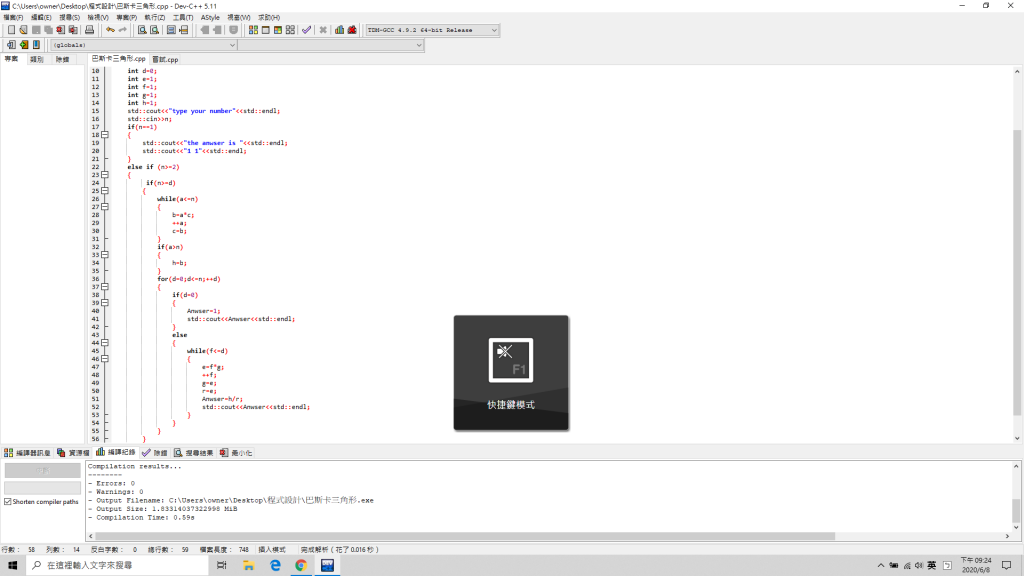Click the Compile & Run icon
The width and height of the screenshot is (1024, 576).
(x=278, y=30)
